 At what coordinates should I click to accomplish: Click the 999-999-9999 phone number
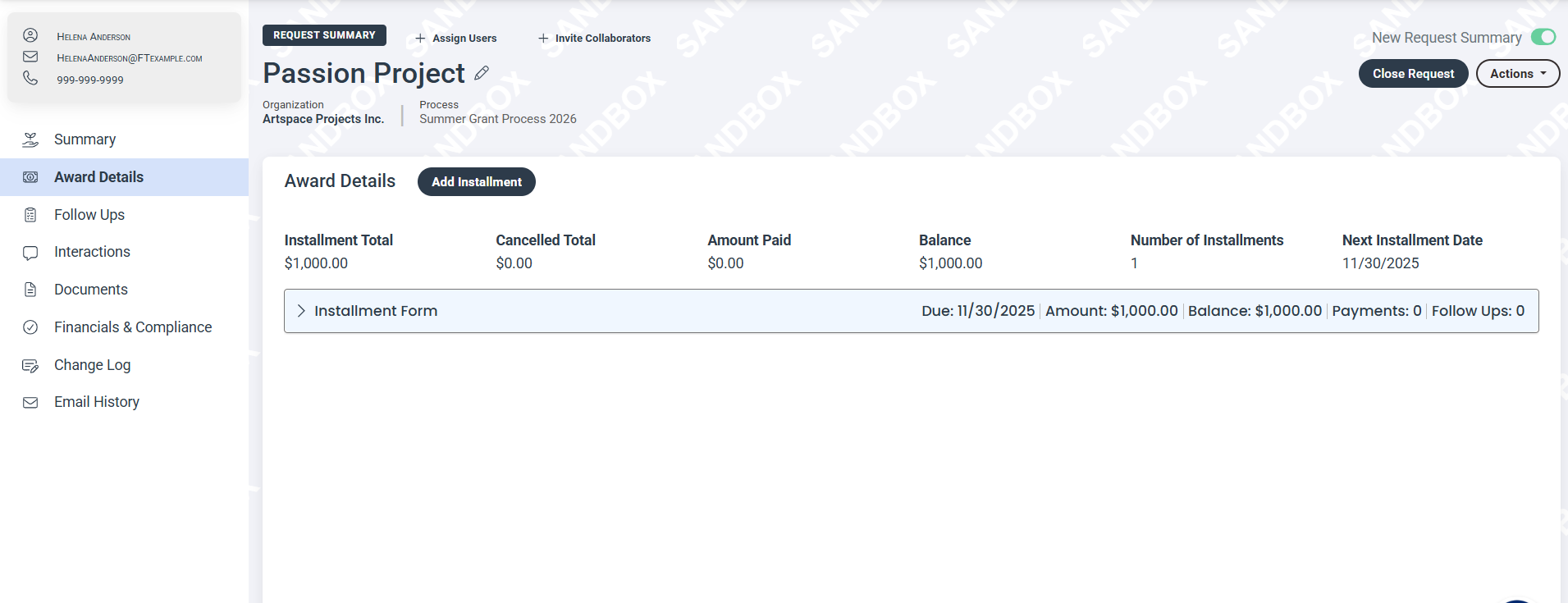pyautogui.click(x=90, y=80)
